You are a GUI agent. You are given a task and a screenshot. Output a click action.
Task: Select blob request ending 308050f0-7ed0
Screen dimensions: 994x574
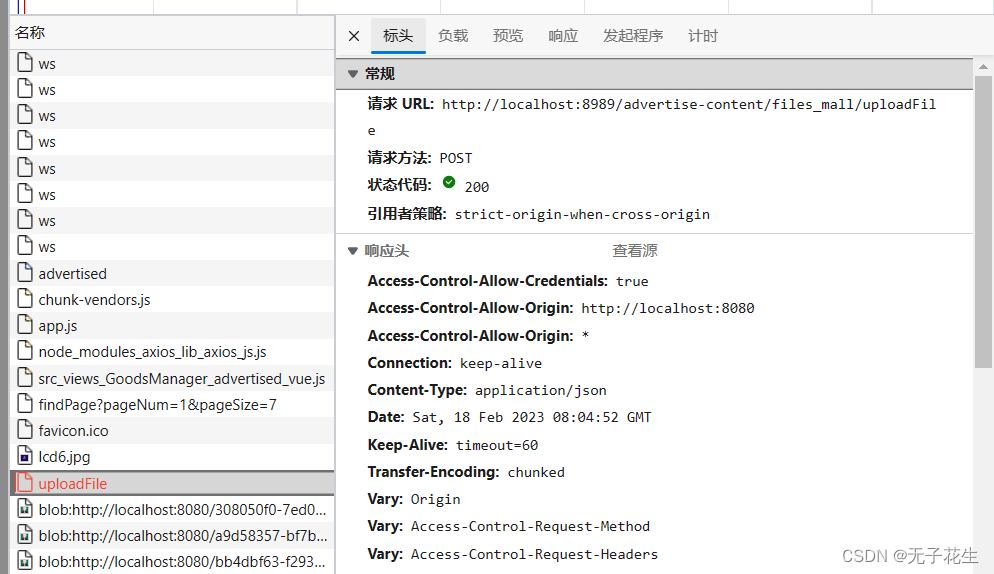(172, 509)
